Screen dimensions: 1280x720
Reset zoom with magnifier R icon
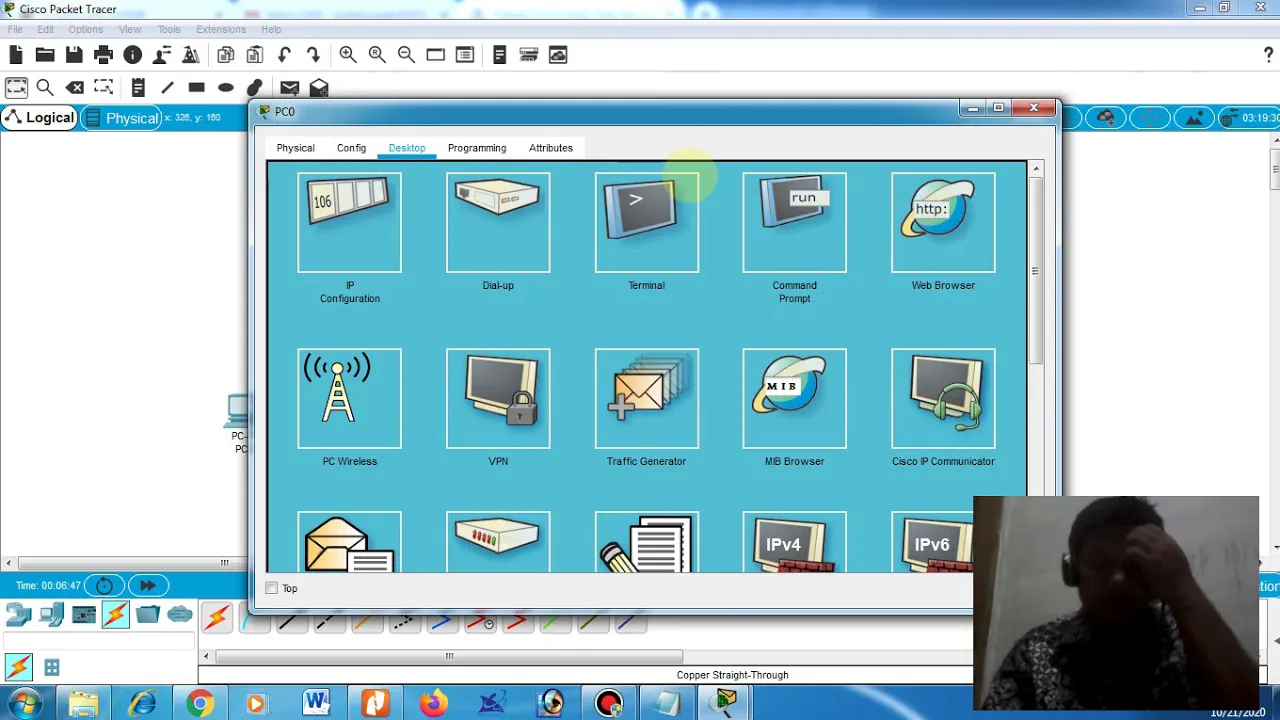pos(377,55)
